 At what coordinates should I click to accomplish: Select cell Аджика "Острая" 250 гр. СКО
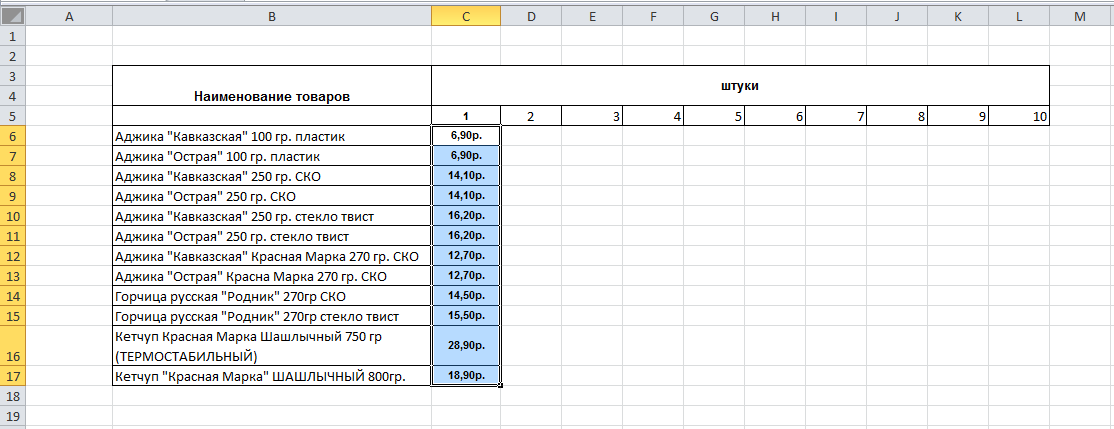tap(272, 196)
